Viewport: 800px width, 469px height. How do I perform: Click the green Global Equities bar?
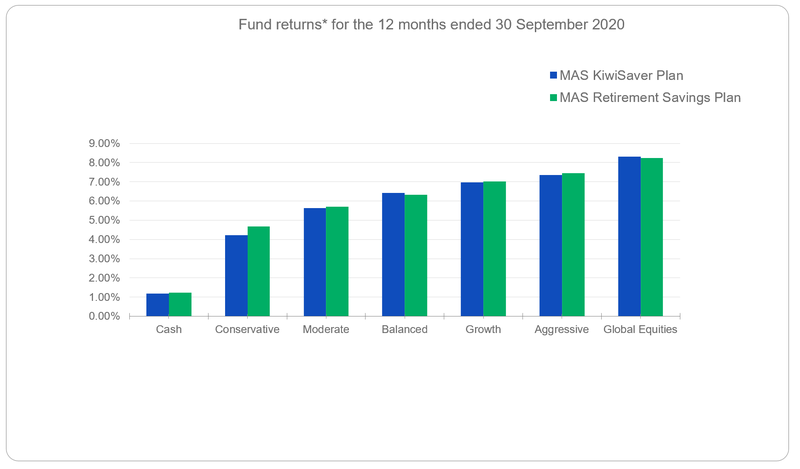tap(652, 237)
